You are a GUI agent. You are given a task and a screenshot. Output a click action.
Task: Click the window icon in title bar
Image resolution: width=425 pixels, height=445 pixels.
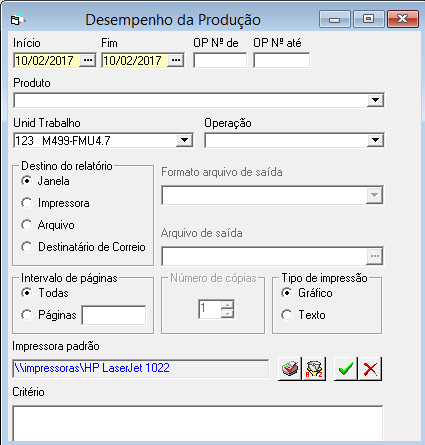[x=17, y=20]
